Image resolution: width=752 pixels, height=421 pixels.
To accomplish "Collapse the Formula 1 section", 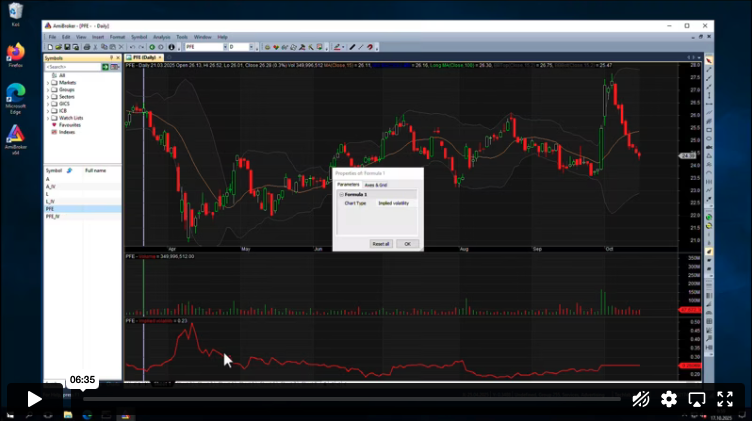I will coord(341,195).
